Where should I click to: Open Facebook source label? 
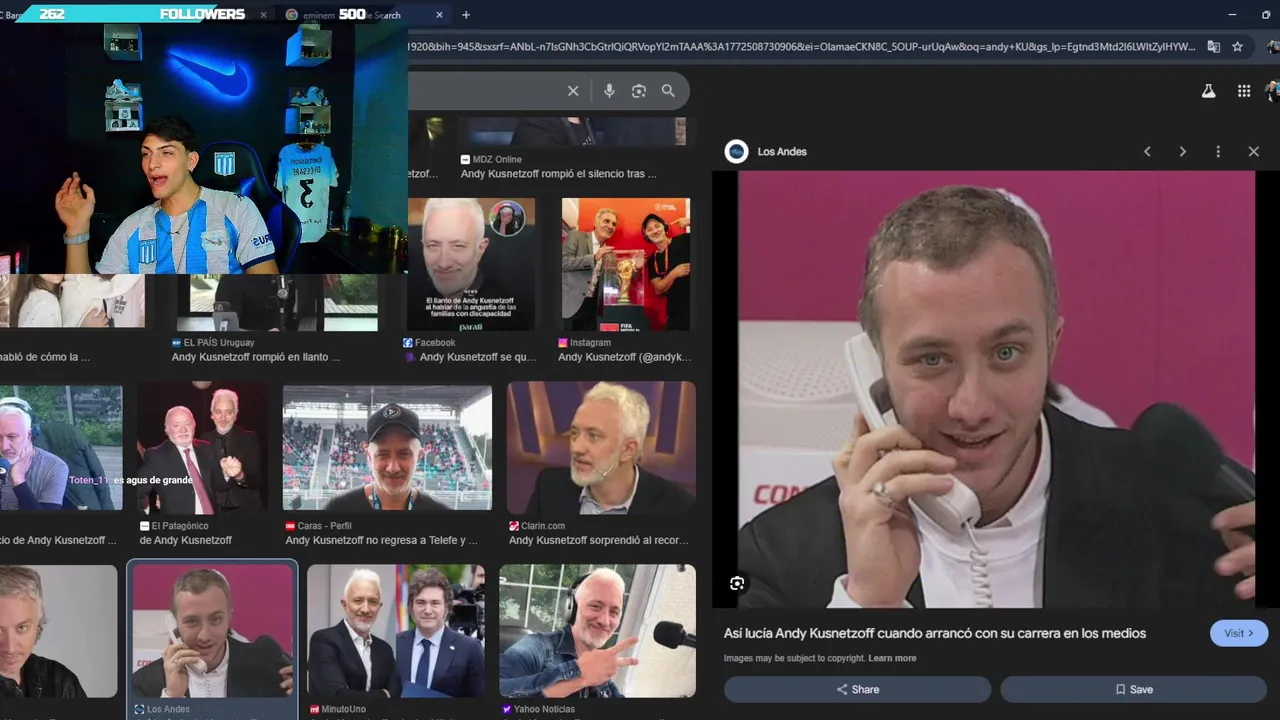pyautogui.click(x=435, y=342)
